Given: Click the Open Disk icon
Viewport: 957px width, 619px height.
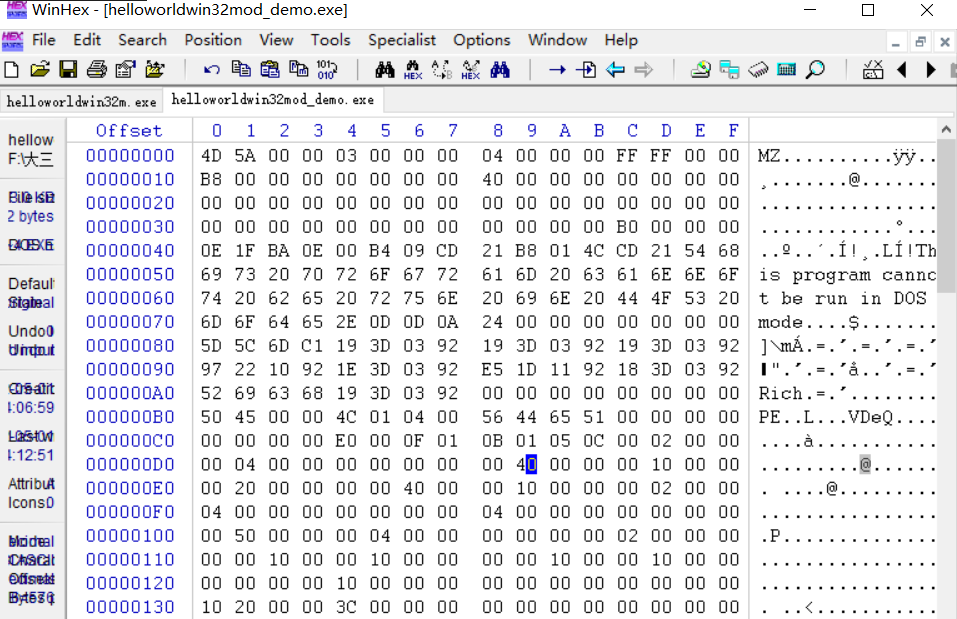Looking at the screenshot, I should tap(701, 70).
